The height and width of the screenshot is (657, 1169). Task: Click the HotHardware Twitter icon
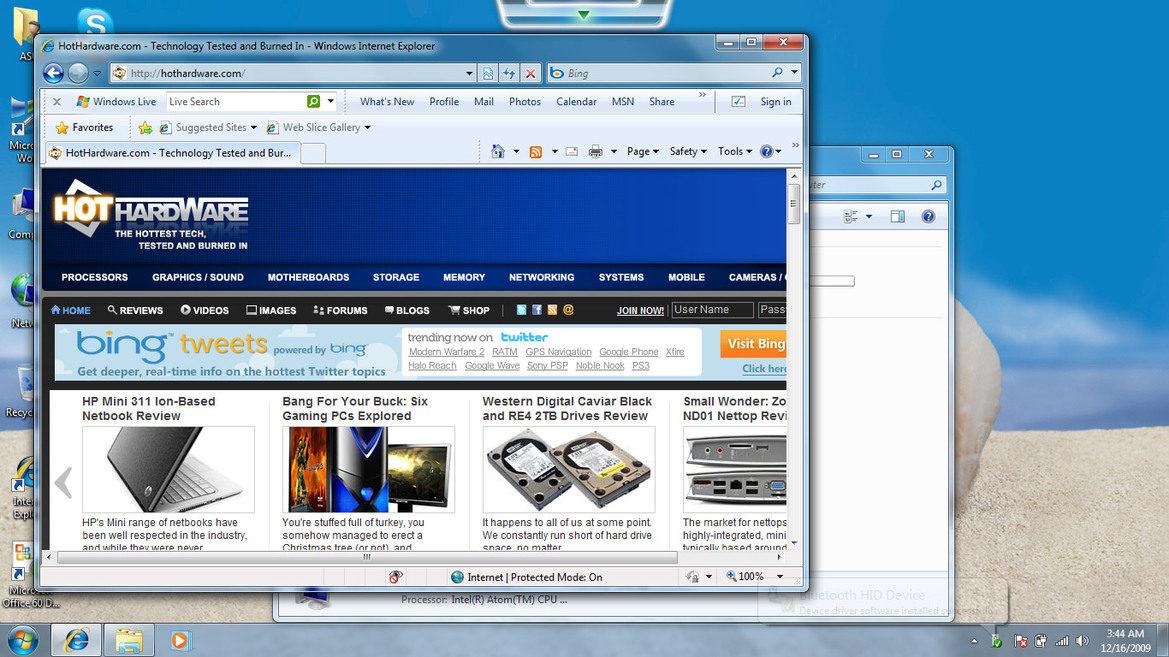[521, 309]
